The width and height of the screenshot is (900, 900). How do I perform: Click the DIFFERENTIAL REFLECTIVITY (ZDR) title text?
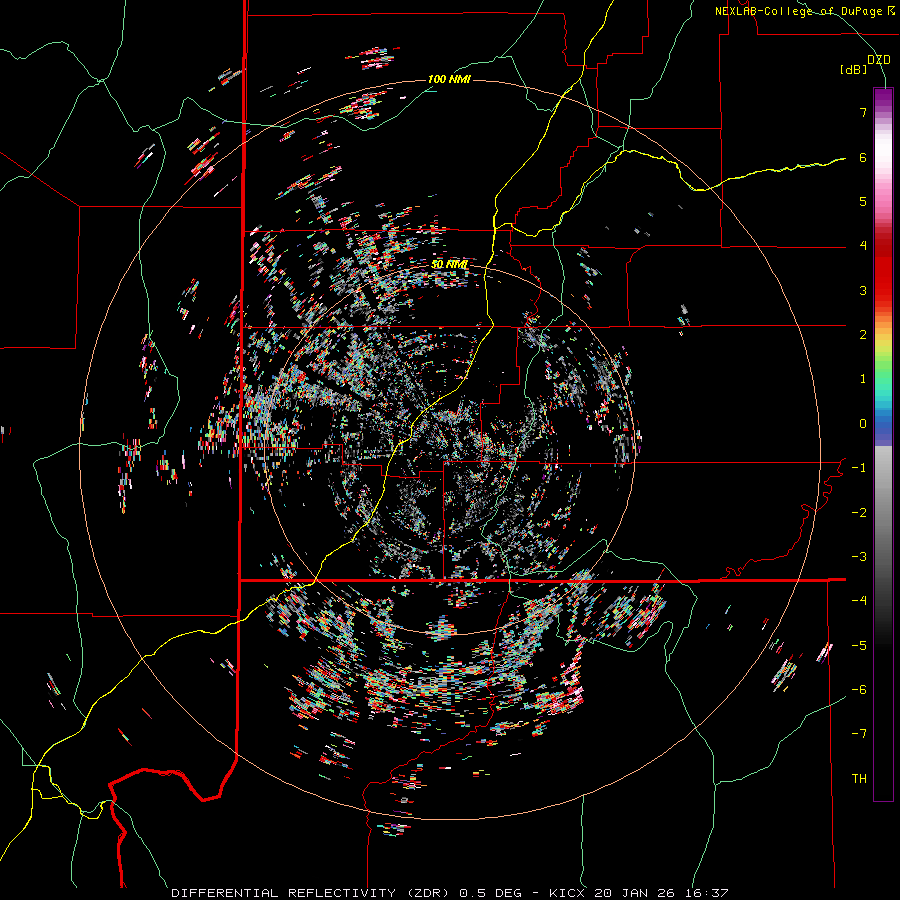312,893
